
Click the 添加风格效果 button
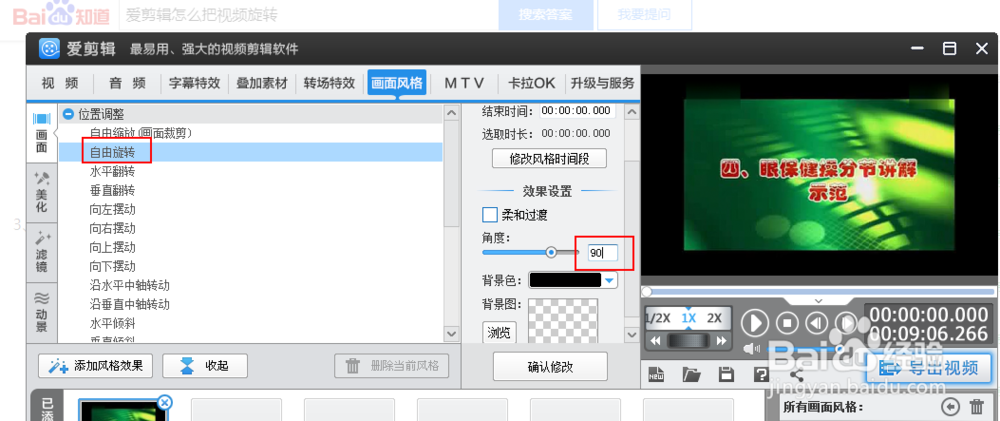pyautogui.click(x=95, y=366)
